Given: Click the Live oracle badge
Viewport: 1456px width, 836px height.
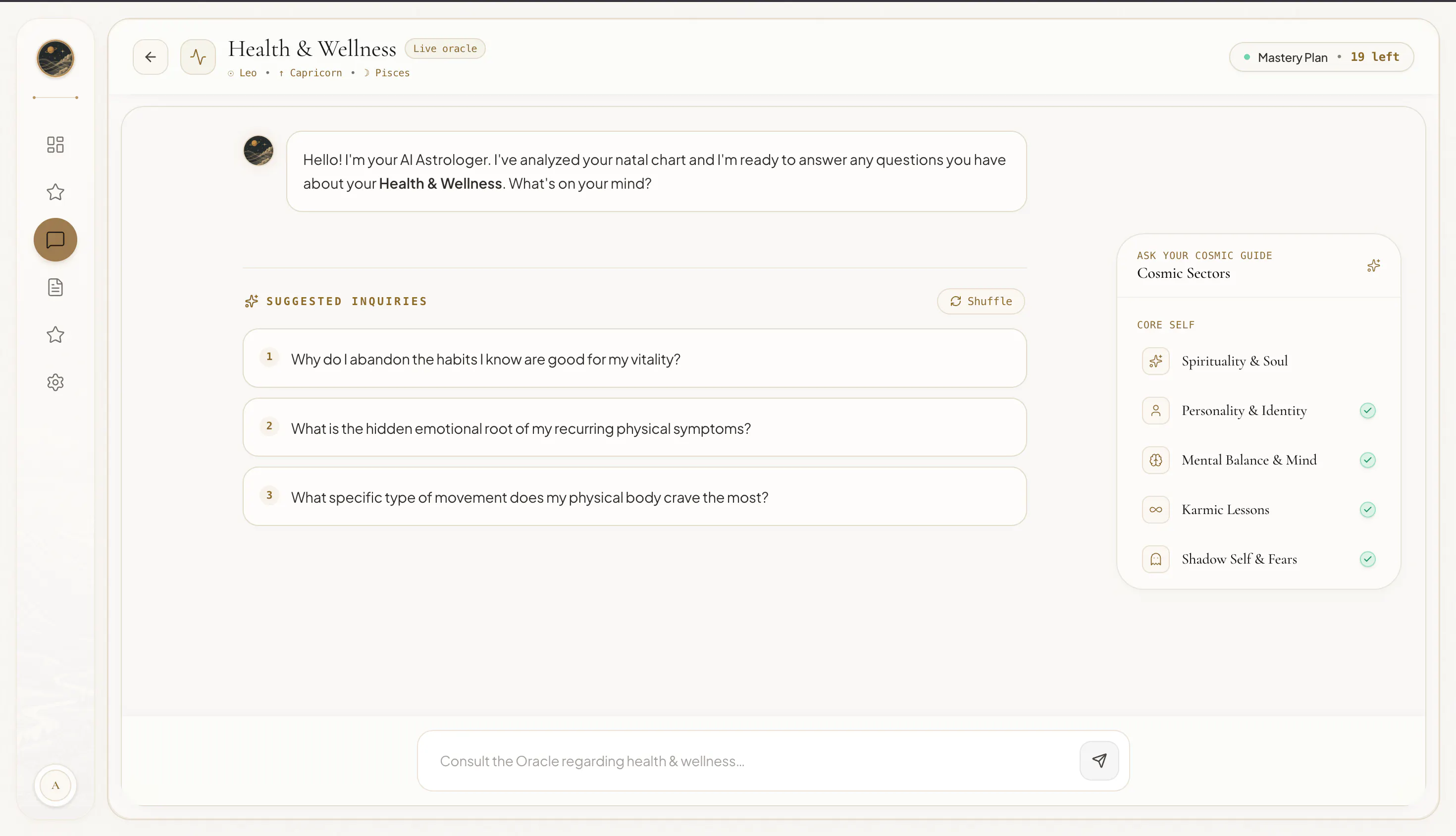Looking at the screenshot, I should pyautogui.click(x=445, y=48).
